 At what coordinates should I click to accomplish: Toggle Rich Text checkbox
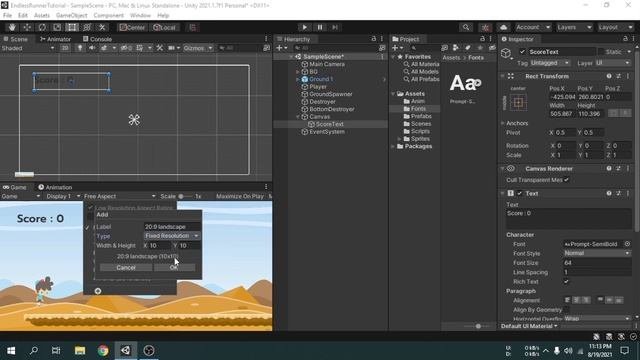tap(567, 282)
